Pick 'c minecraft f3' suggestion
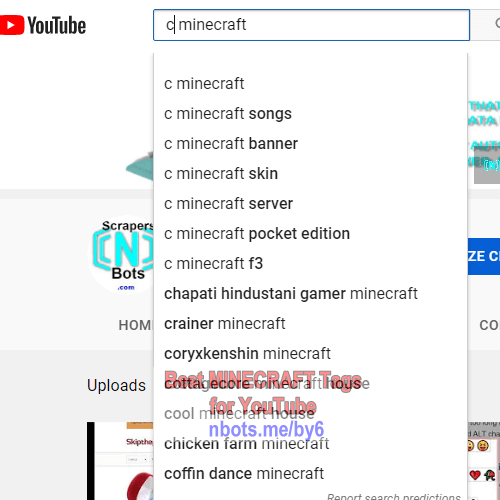 310,264
